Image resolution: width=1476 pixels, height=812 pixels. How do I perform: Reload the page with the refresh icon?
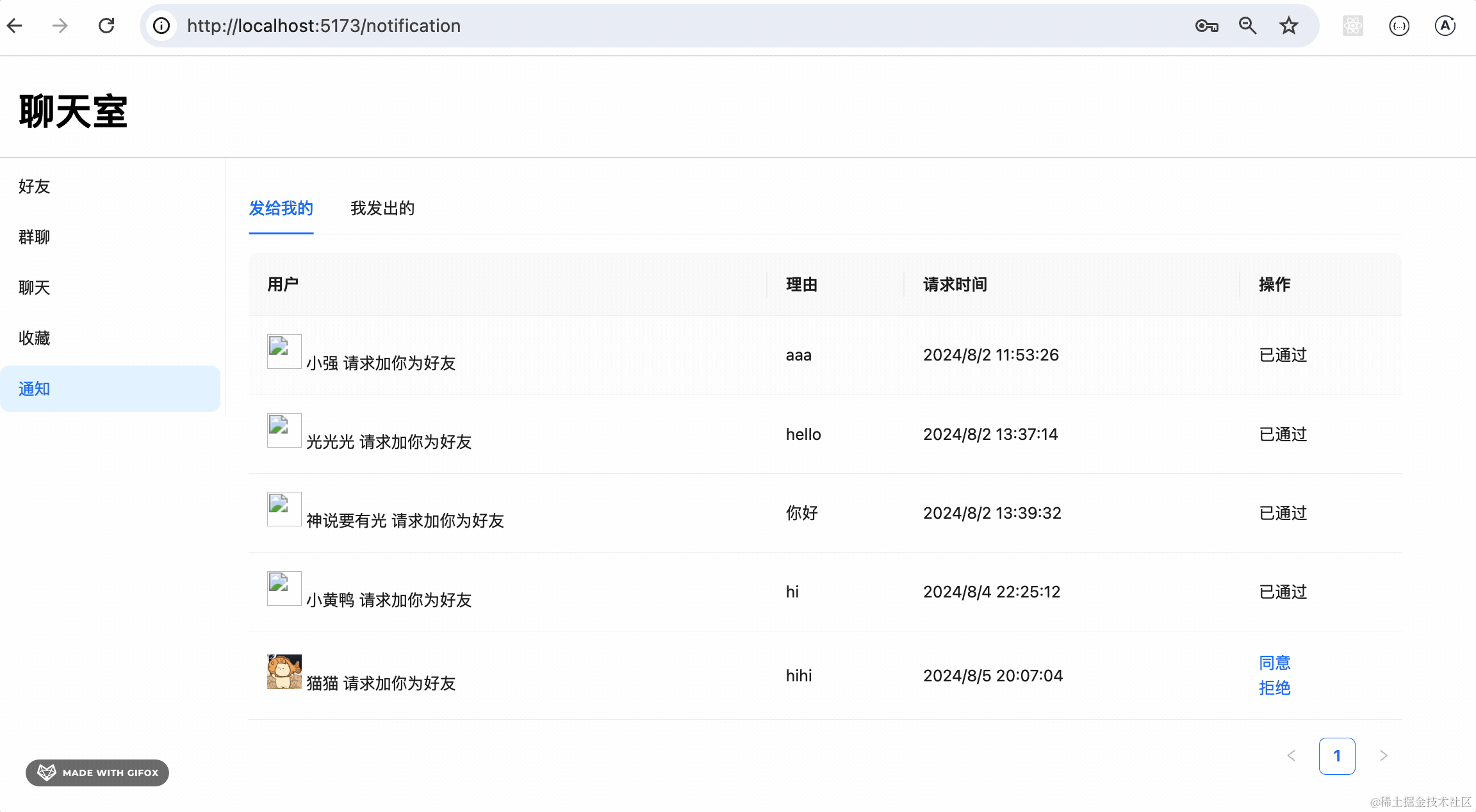(x=106, y=26)
